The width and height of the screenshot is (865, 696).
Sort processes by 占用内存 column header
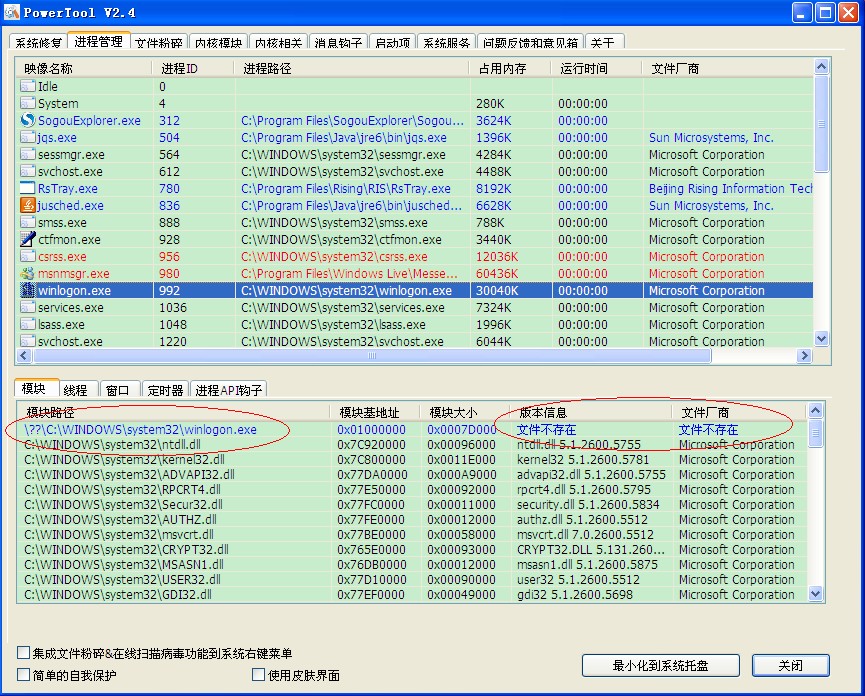click(510, 68)
